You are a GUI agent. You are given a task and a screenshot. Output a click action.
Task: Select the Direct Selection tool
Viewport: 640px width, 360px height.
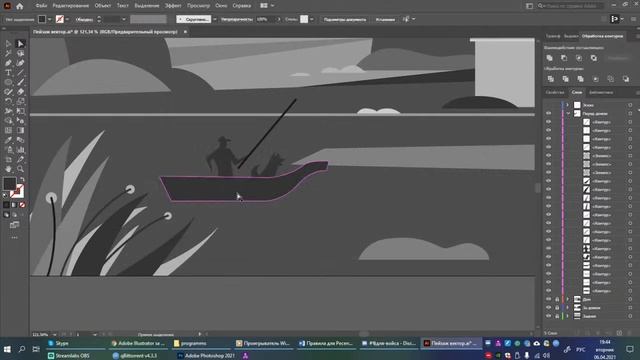(20, 44)
